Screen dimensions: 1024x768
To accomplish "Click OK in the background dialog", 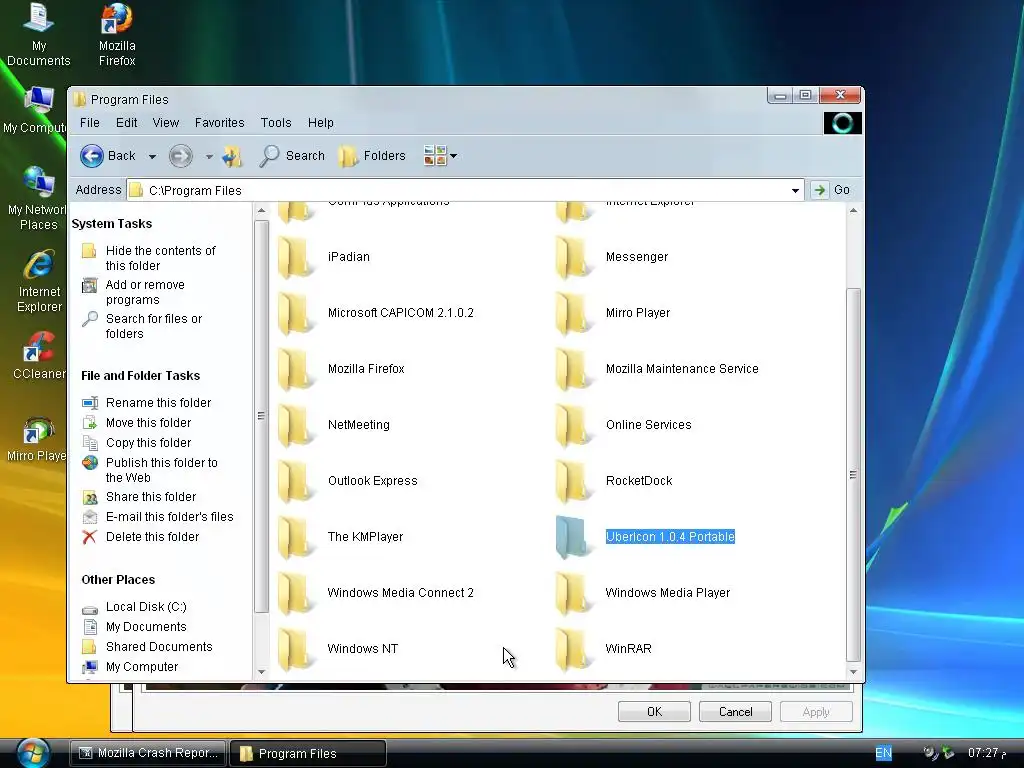I will tap(654, 712).
